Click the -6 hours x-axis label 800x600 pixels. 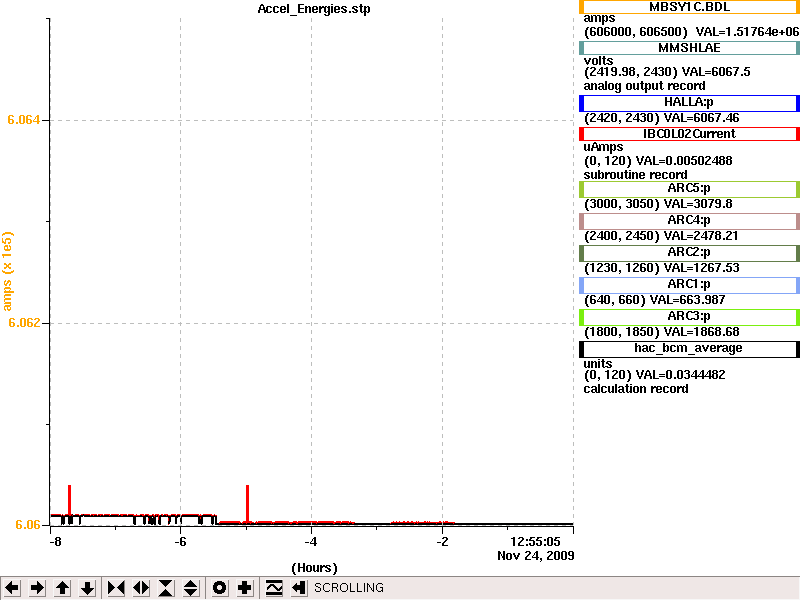click(x=180, y=542)
